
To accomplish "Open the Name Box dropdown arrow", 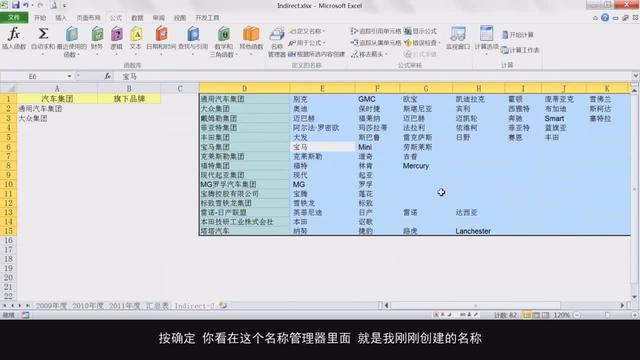I will (x=69, y=76).
